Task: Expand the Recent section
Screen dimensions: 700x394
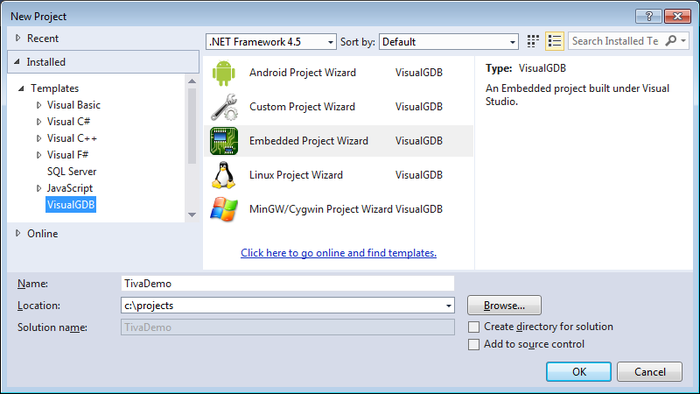Action: click(x=18, y=38)
